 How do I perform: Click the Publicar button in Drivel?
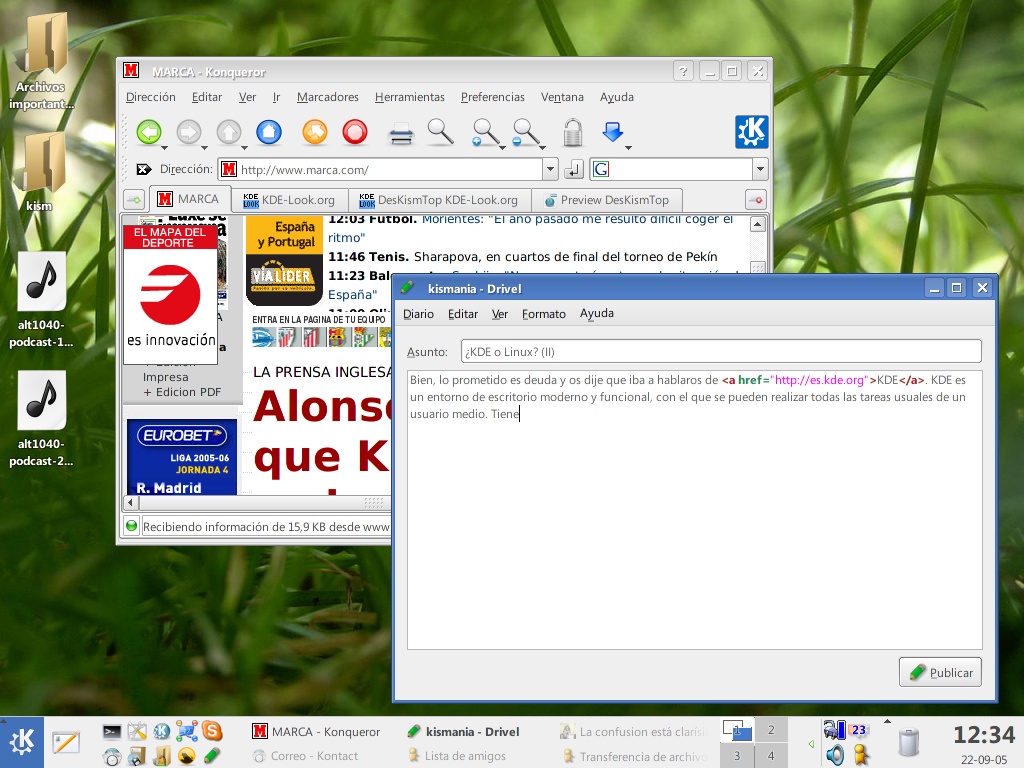tap(940, 672)
